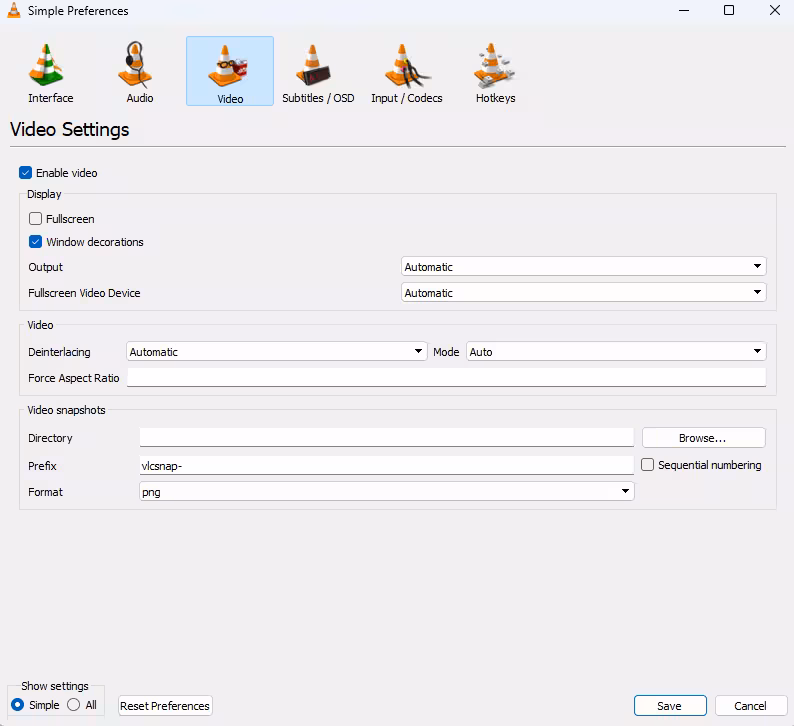Screen dimensions: 794x726
Task: Toggle Window decorations checkbox
Action: click(x=35, y=242)
